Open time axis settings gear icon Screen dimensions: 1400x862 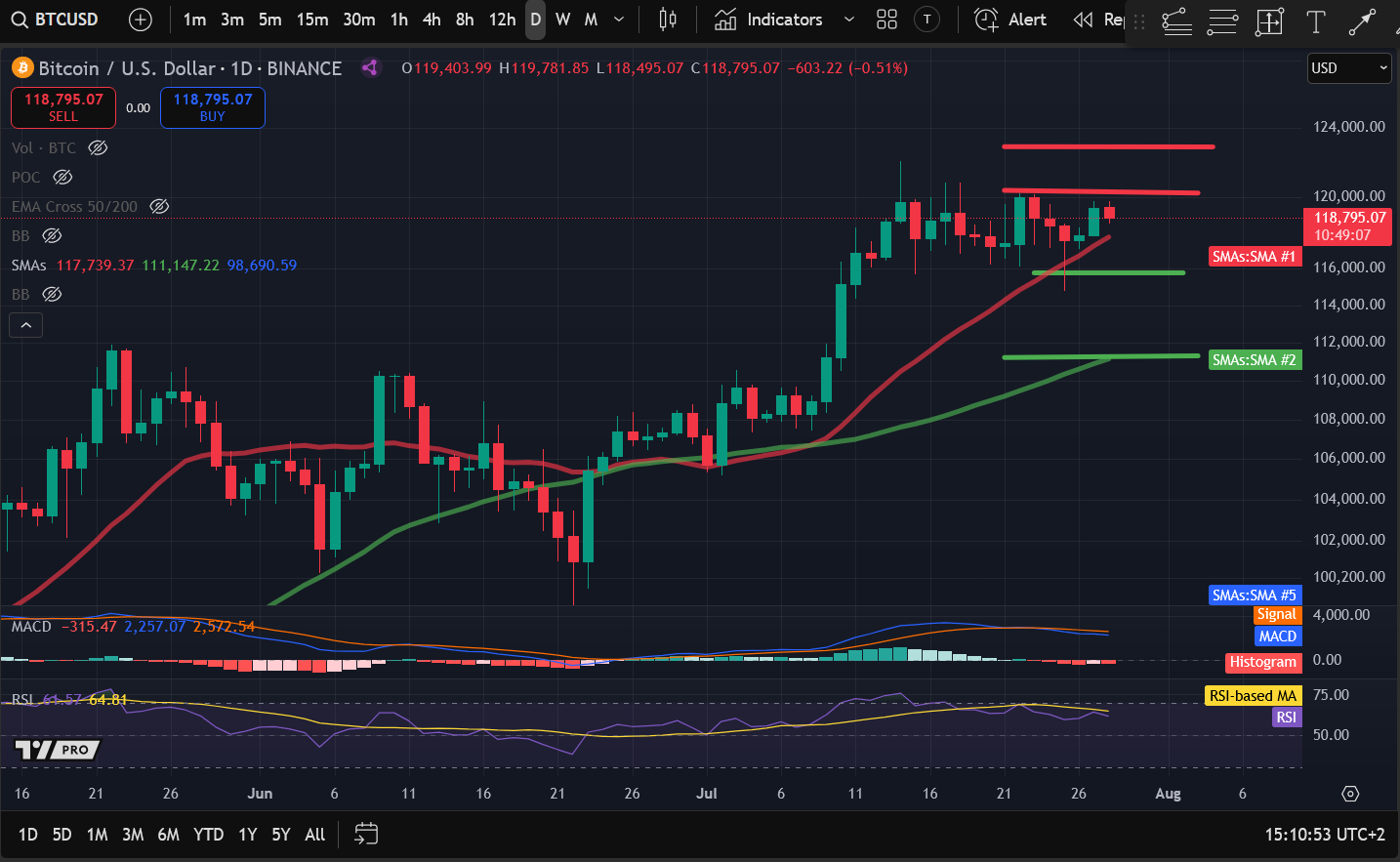tap(1350, 794)
